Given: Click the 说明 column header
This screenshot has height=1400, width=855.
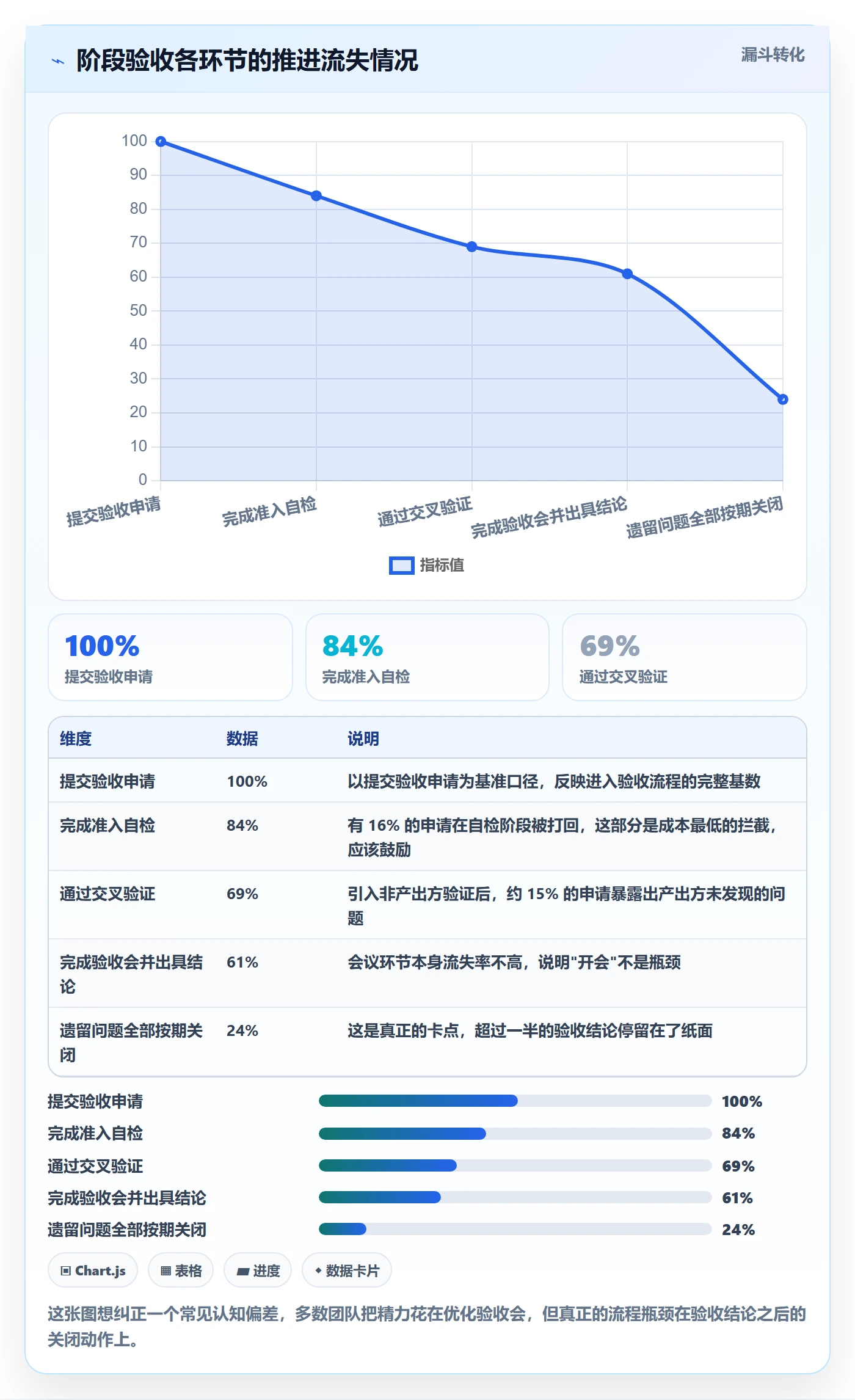Looking at the screenshot, I should pos(363,738).
